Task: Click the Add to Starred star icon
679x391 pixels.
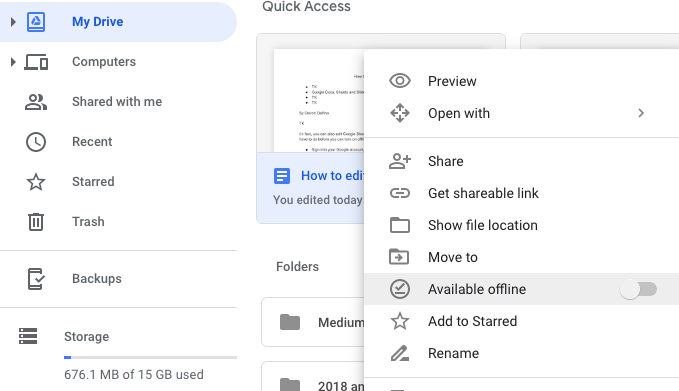Action: (x=400, y=321)
